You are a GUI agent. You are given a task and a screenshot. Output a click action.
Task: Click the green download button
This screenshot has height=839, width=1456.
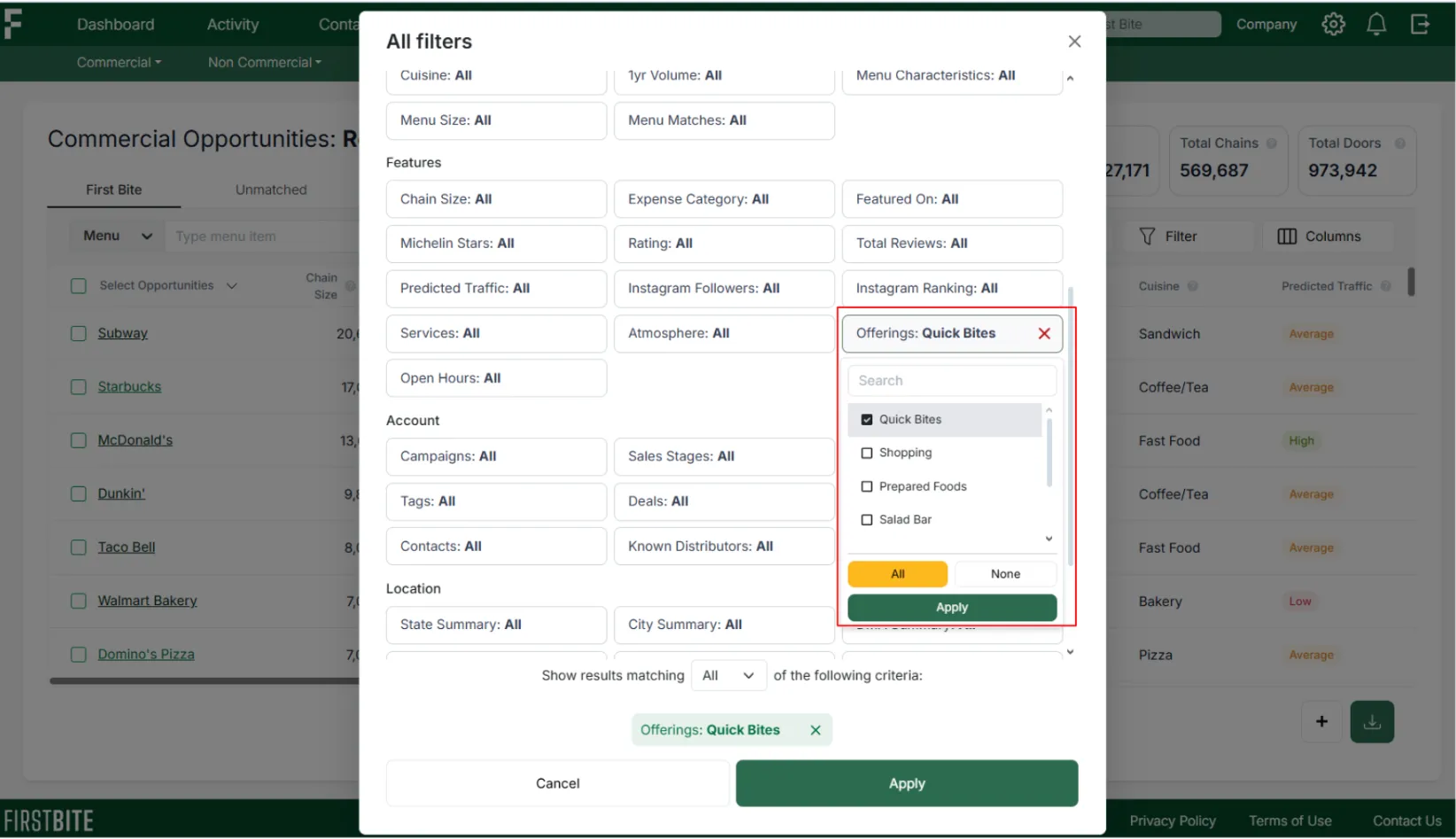pos(1372,722)
